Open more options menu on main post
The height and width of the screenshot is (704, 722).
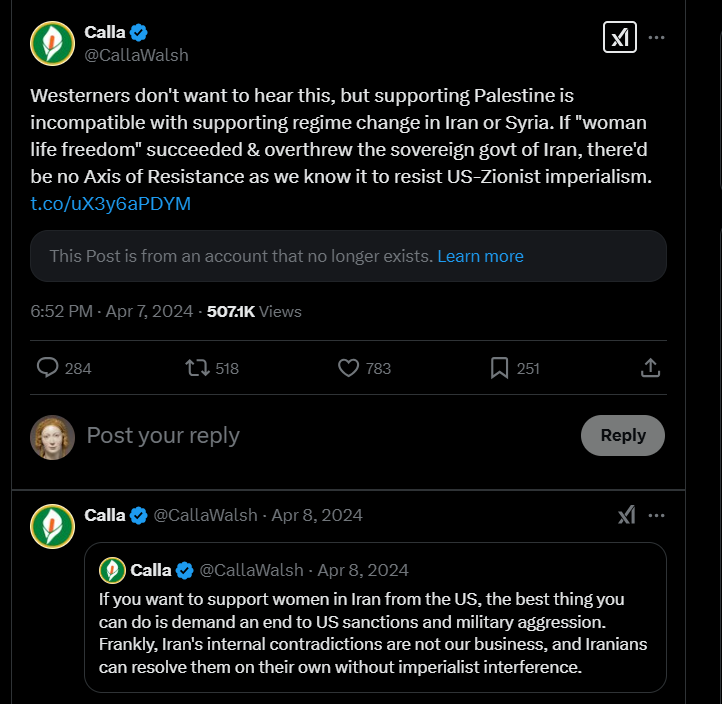(656, 37)
